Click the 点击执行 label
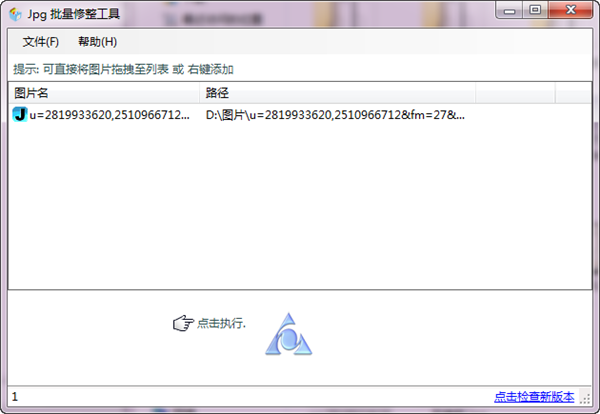The height and width of the screenshot is (414, 600). point(221,323)
